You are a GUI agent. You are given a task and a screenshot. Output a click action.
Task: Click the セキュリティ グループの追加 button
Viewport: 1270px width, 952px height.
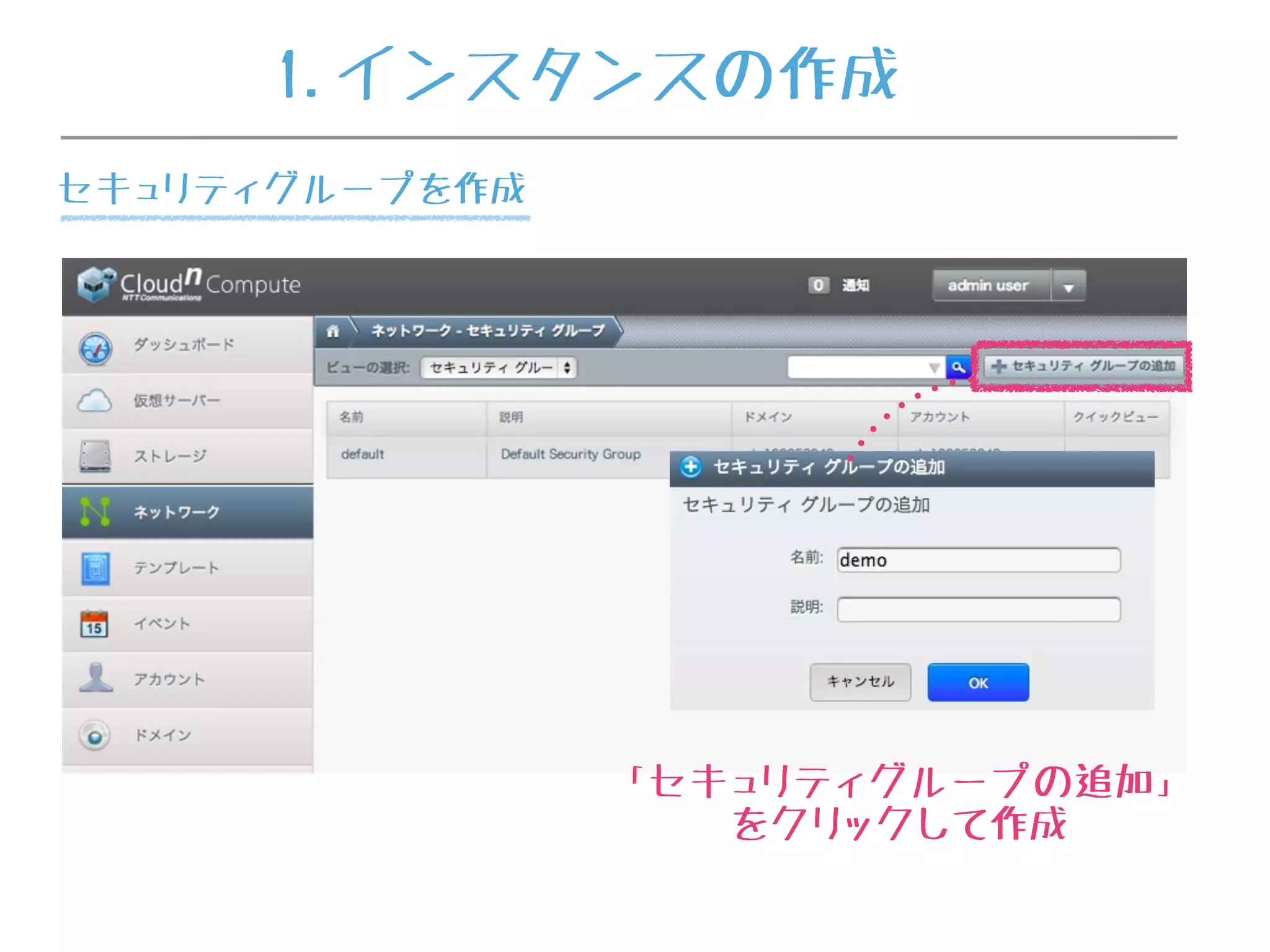click(x=1083, y=366)
